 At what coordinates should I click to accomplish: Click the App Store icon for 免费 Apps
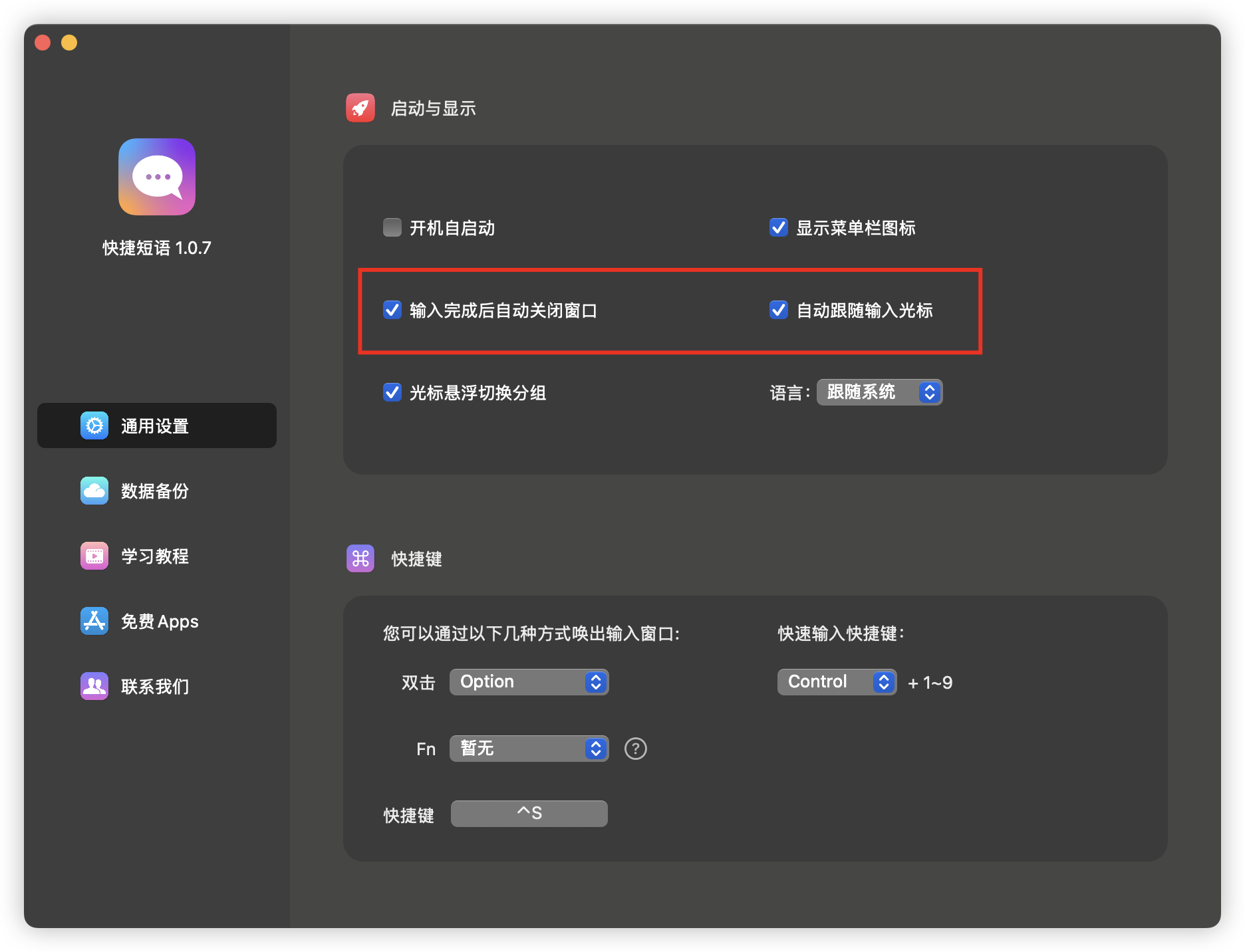point(94,621)
